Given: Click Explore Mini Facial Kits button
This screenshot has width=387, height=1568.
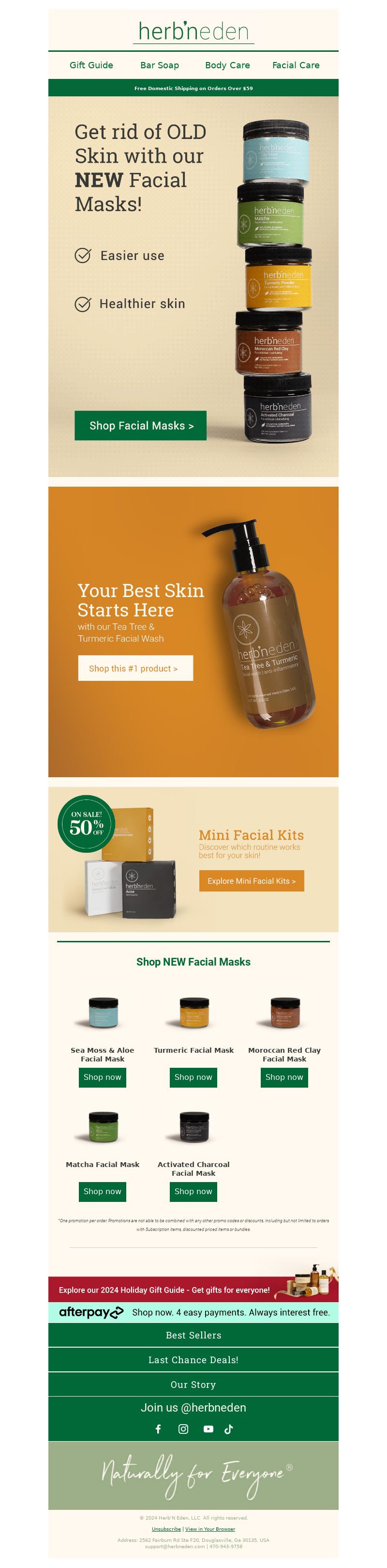Looking at the screenshot, I should tap(251, 881).
